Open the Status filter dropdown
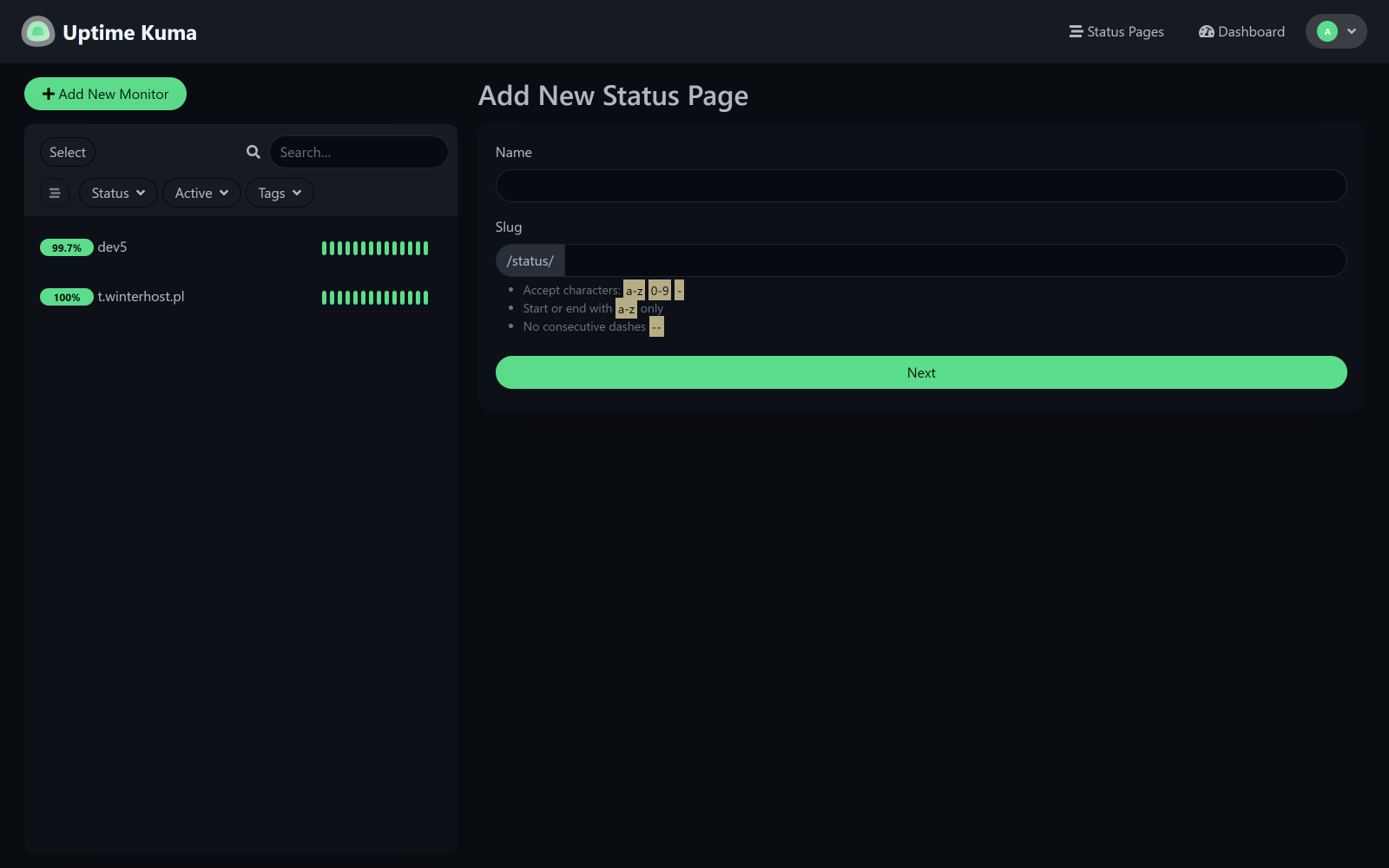This screenshot has width=1389, height=868. [118, 193]
